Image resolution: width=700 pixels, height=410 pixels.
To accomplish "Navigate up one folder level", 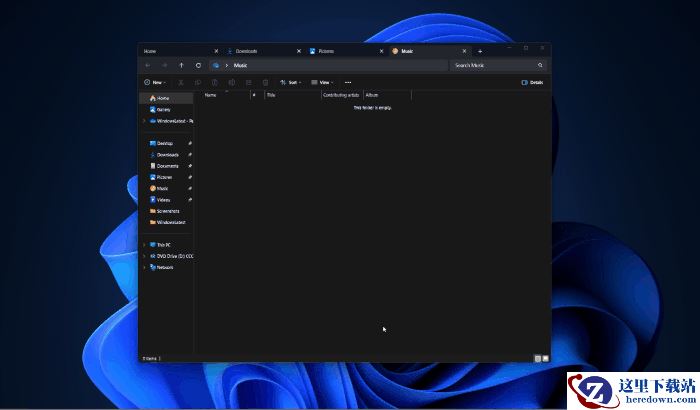I will (x=181, y=65).
